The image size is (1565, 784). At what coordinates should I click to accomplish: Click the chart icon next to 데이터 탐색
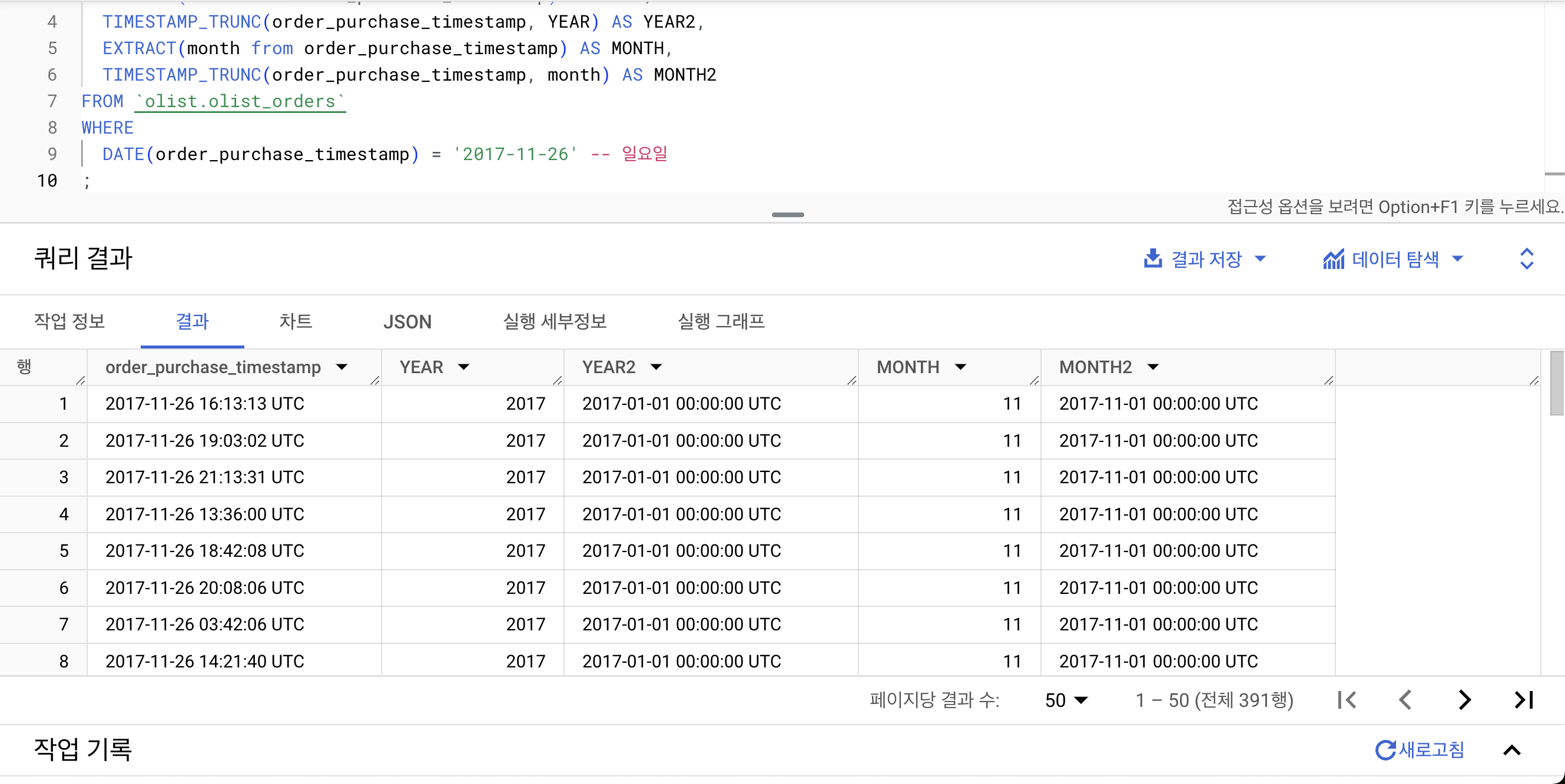pos(1334,260)
